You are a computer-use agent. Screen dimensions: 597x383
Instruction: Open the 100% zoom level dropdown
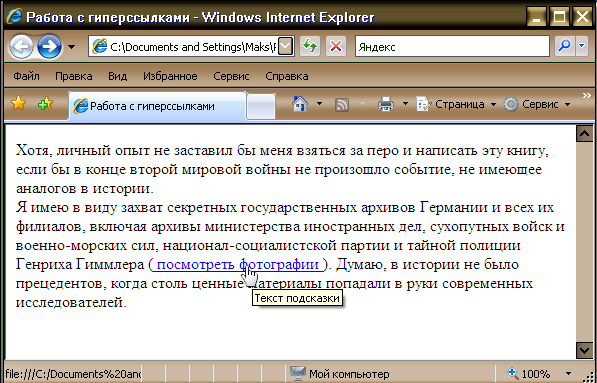pyautogui.click(x=569, y=374)
